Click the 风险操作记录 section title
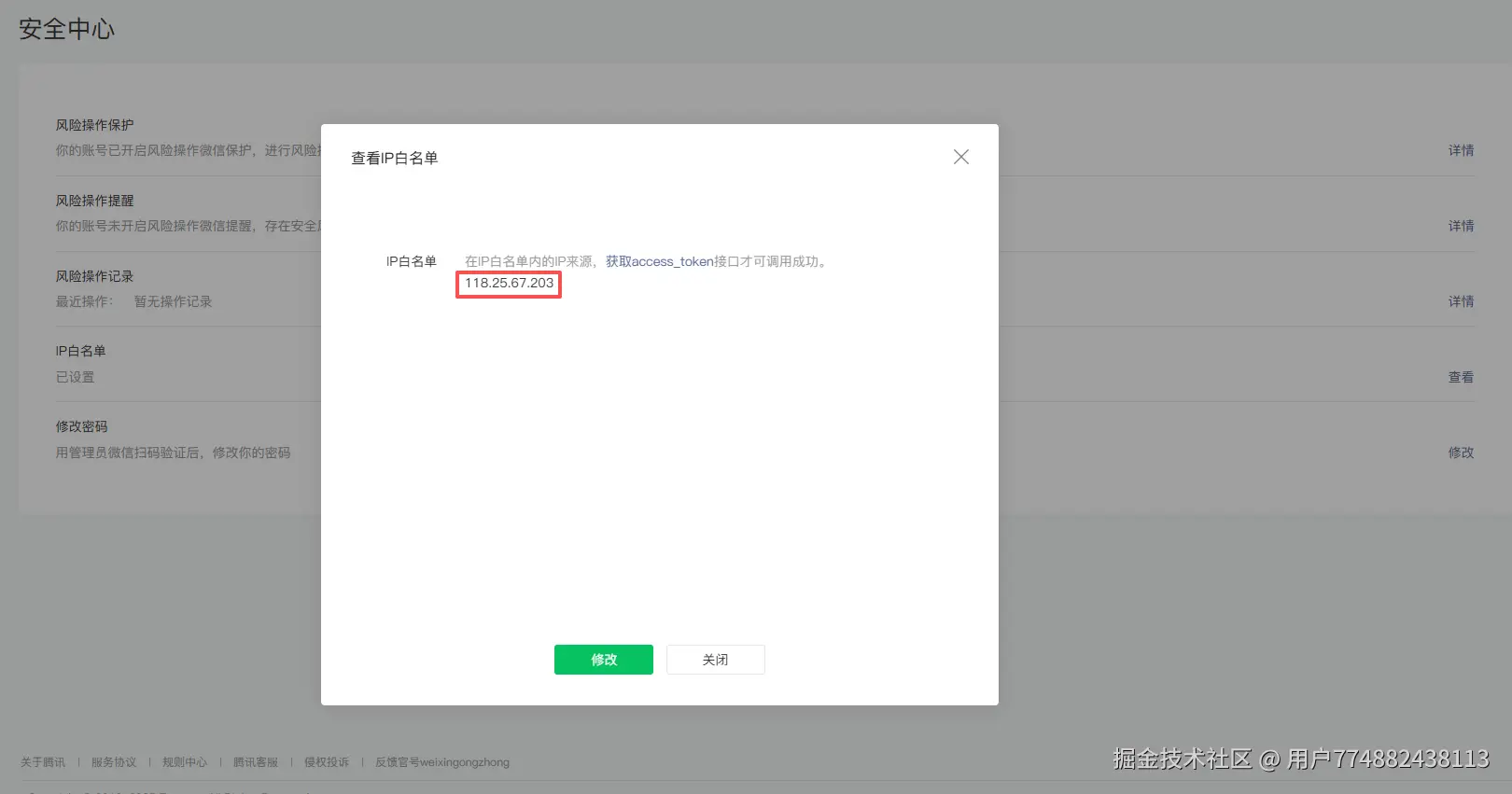The height and width of the screenshot is (794, 1512). coord(94,276)
